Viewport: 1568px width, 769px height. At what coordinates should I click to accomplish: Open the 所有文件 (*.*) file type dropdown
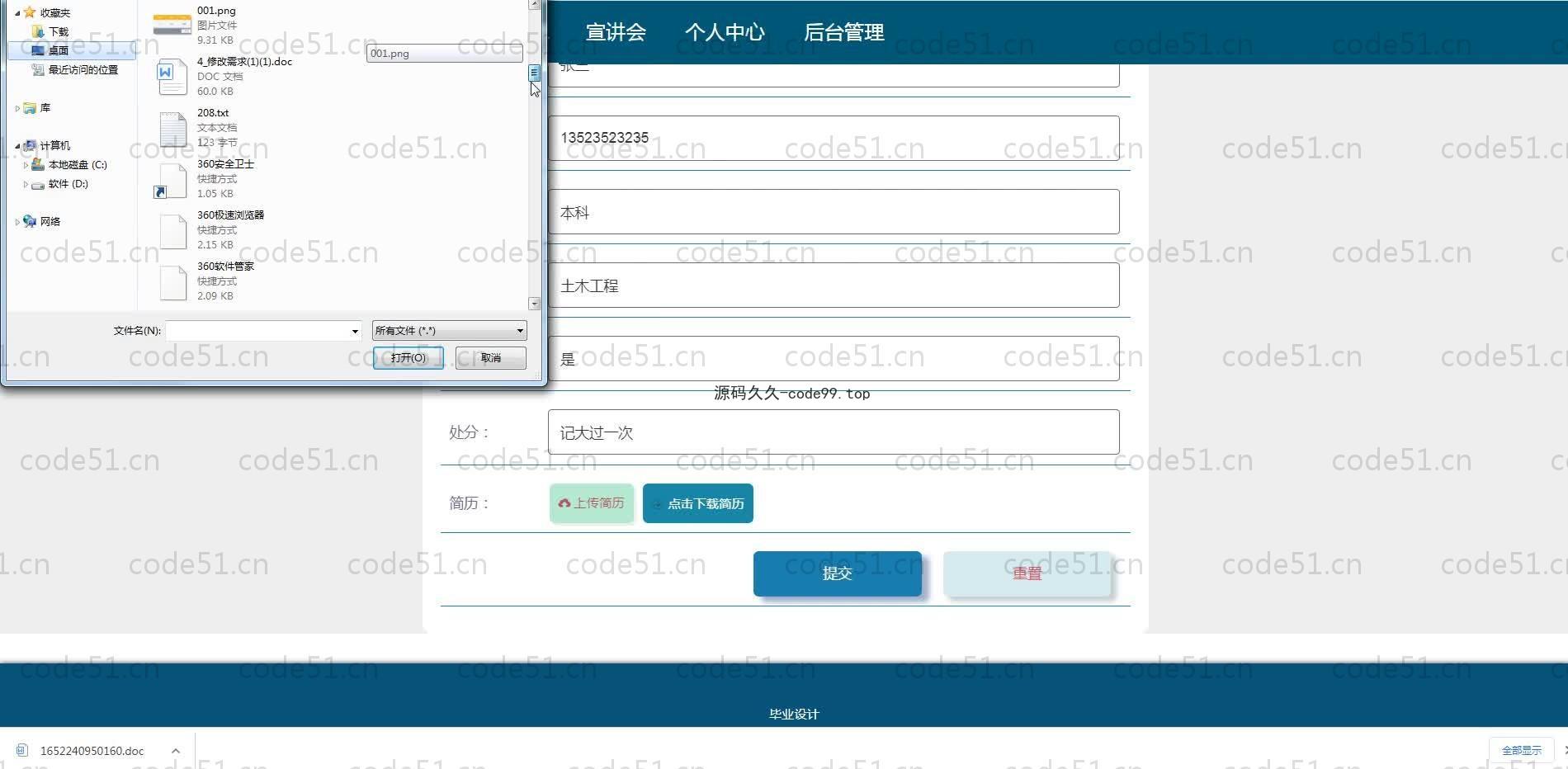tap(449, 330)
